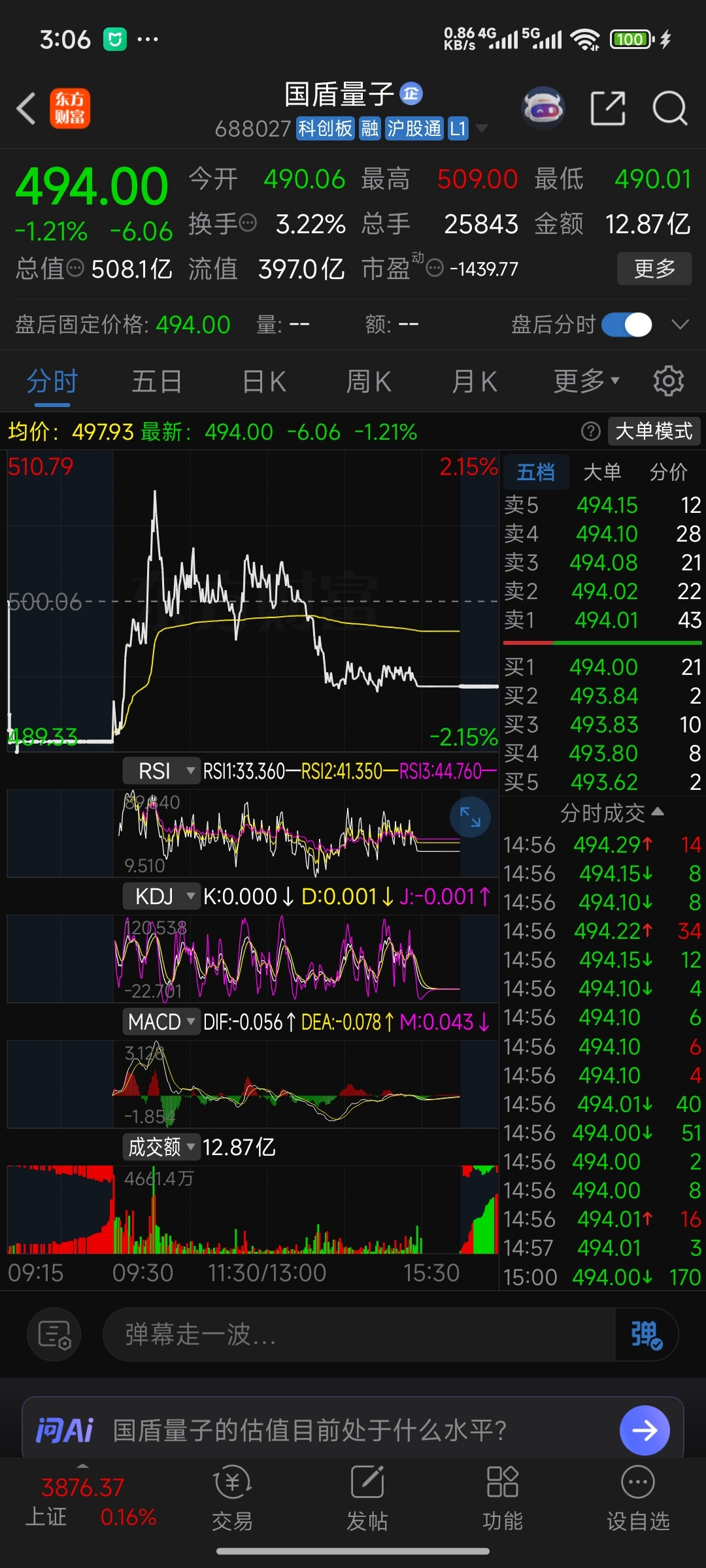Collapse 分时成交 list header

(611, 813)
